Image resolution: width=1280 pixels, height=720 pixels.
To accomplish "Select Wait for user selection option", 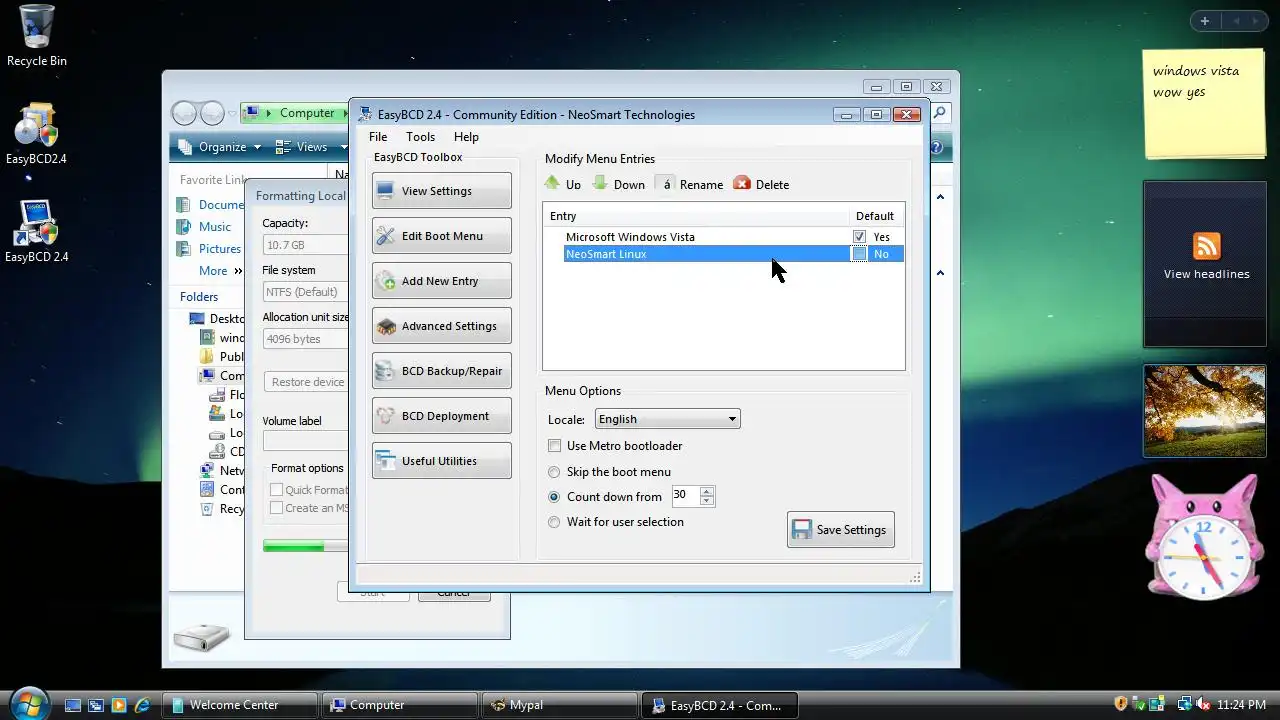I will [554, 522].
